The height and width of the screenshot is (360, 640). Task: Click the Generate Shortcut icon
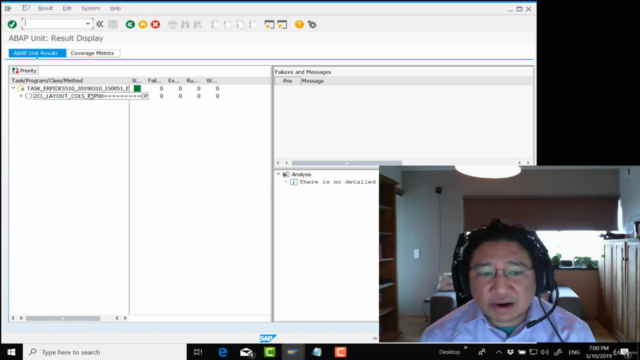click(282, 24)
